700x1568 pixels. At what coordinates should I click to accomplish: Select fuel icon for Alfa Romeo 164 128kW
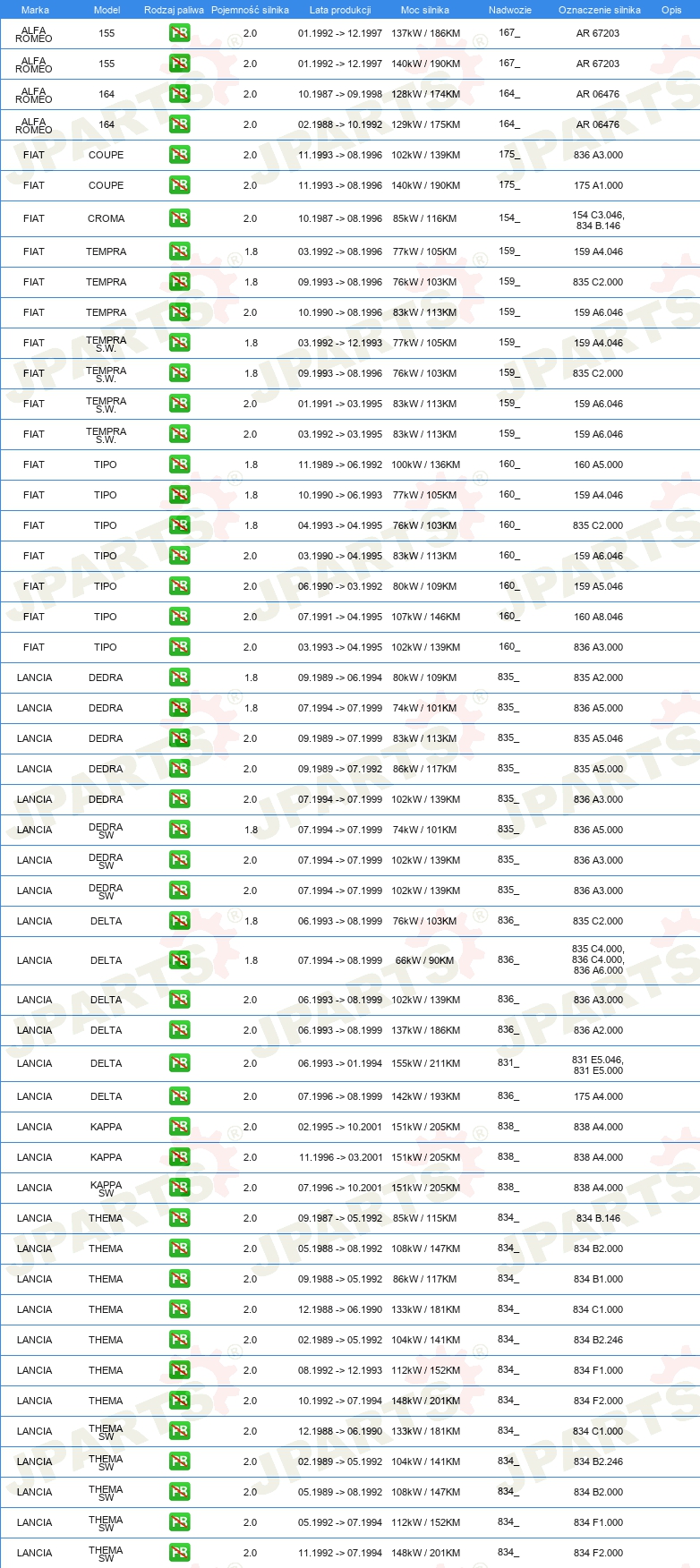(179, 94)
